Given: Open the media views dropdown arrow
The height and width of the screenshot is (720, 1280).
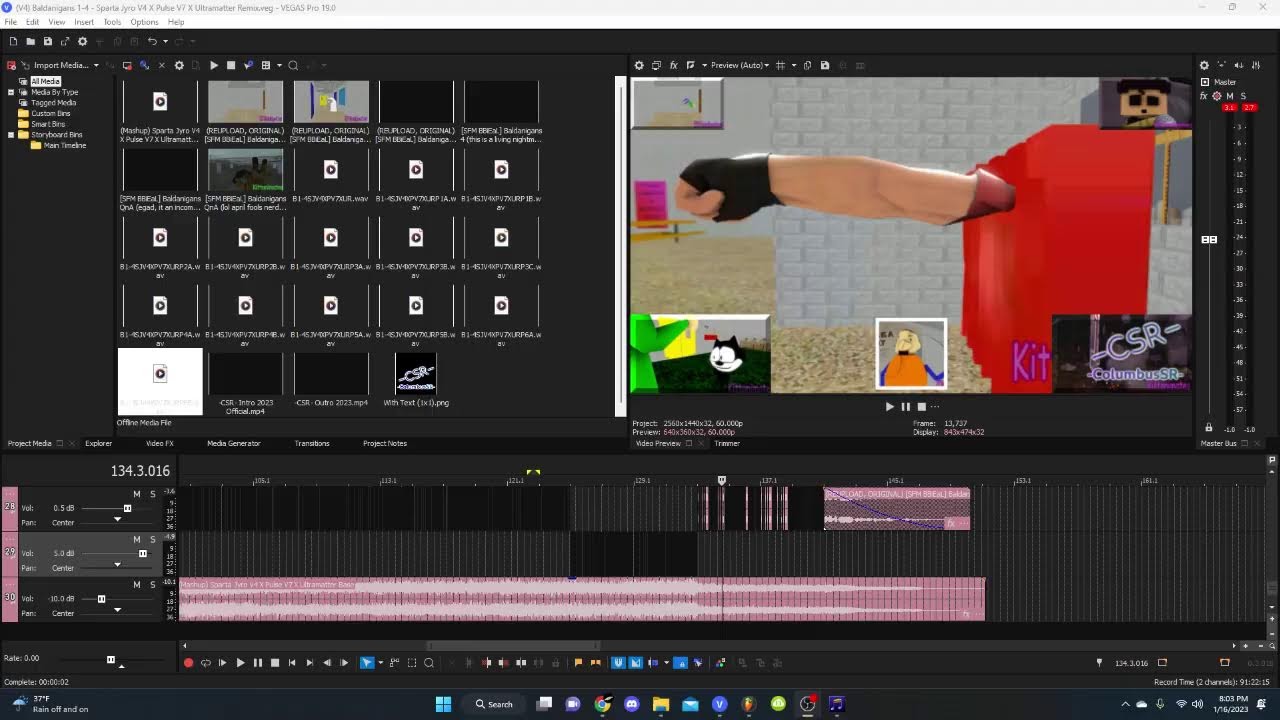Looking at the screenshot, I should pos(278,65).
